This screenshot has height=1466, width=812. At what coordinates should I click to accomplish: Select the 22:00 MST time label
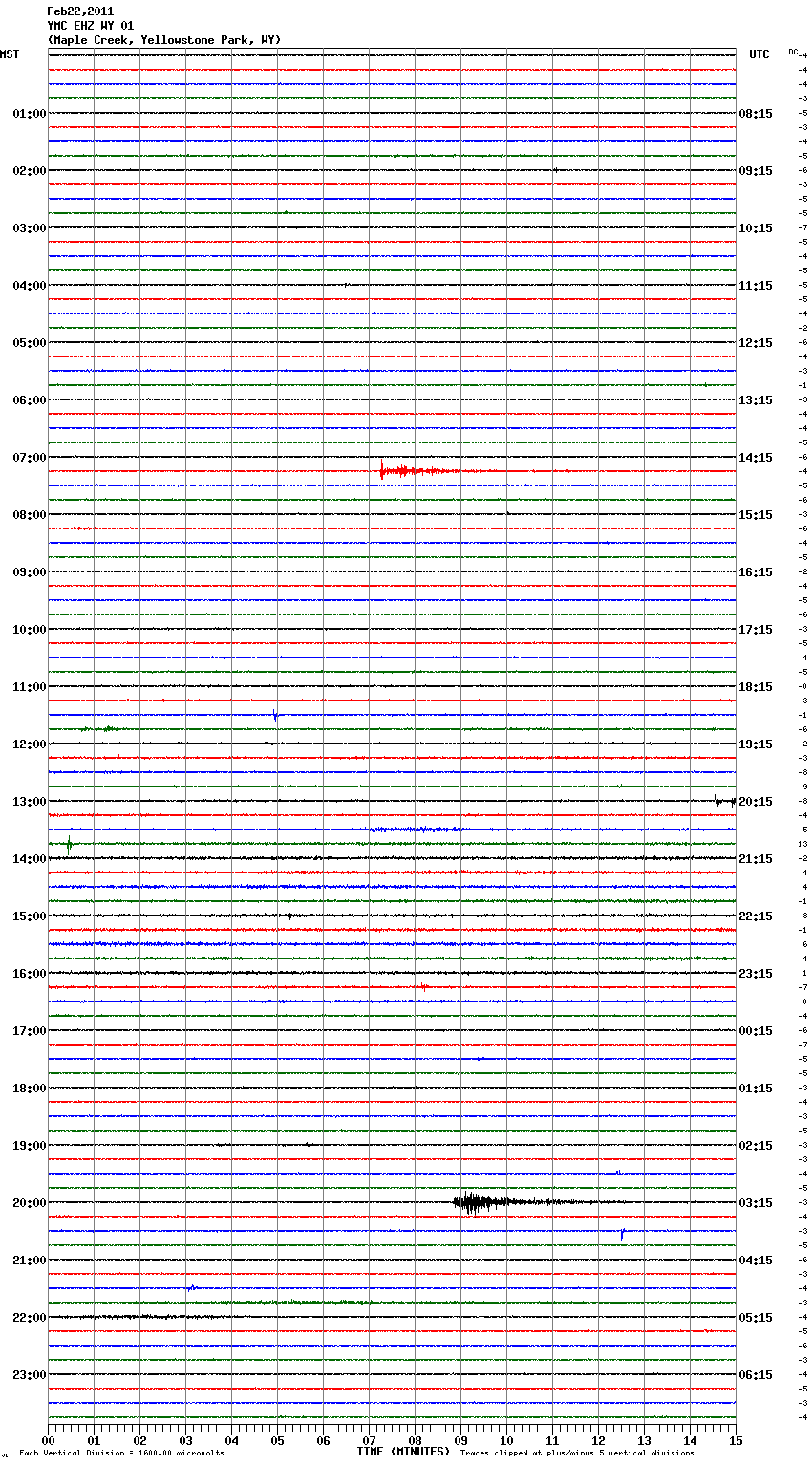coord(30,1318)
